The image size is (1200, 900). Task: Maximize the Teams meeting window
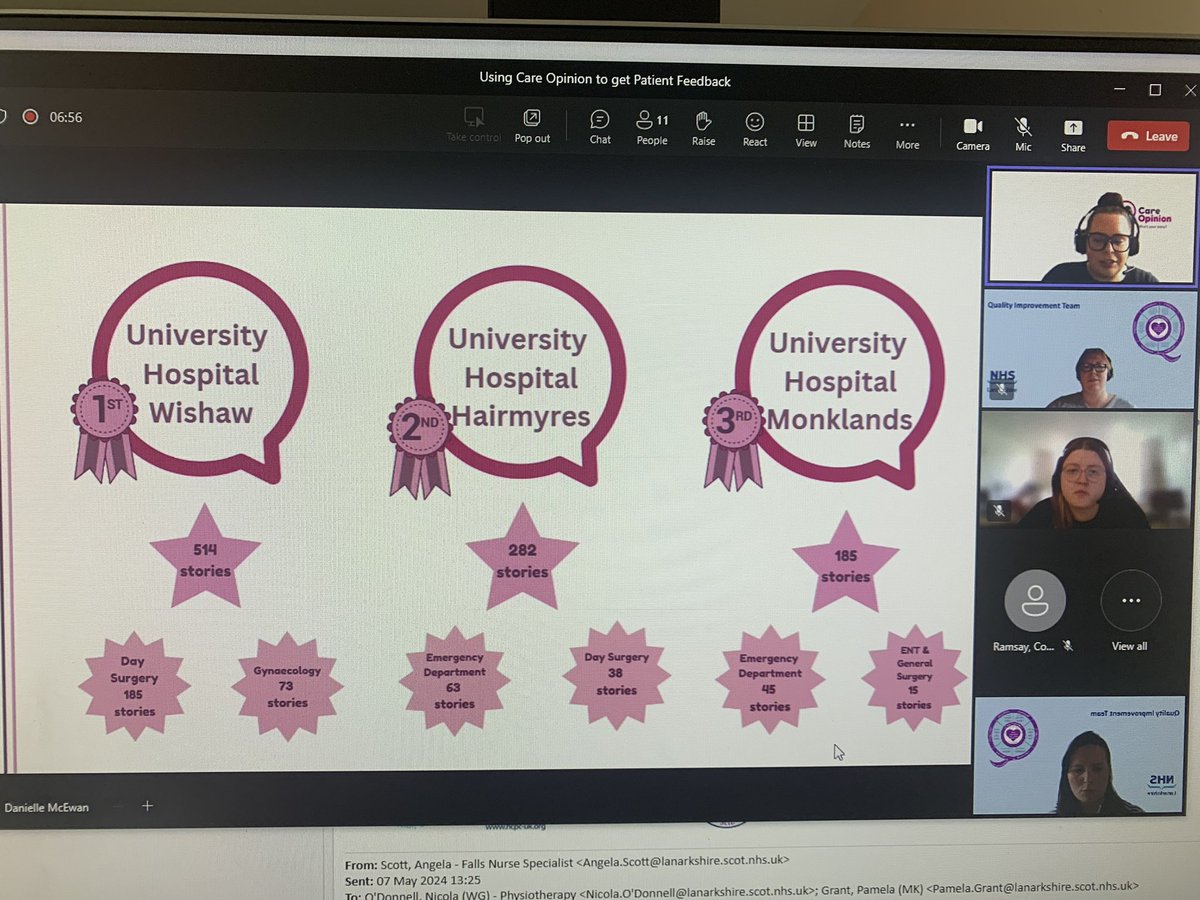[1155, 90]
